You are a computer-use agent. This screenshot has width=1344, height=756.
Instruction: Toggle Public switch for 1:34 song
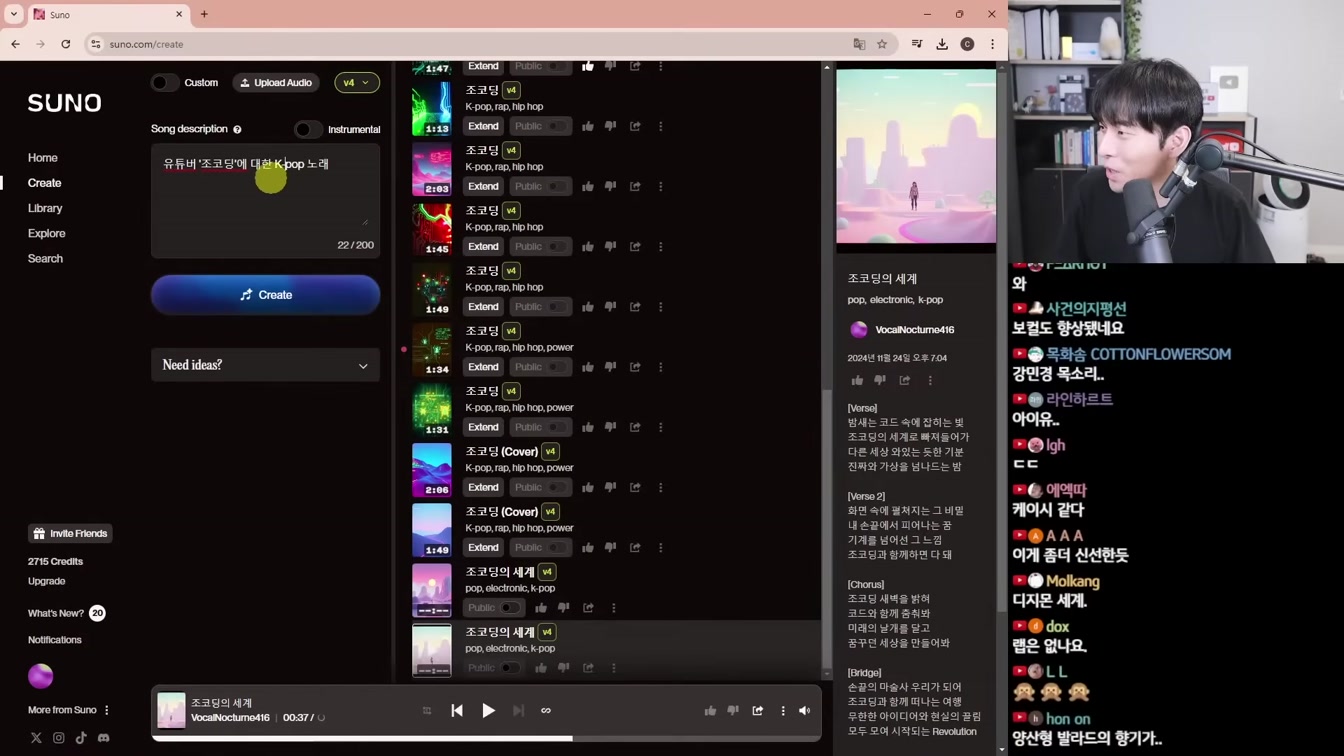(555, 367)
